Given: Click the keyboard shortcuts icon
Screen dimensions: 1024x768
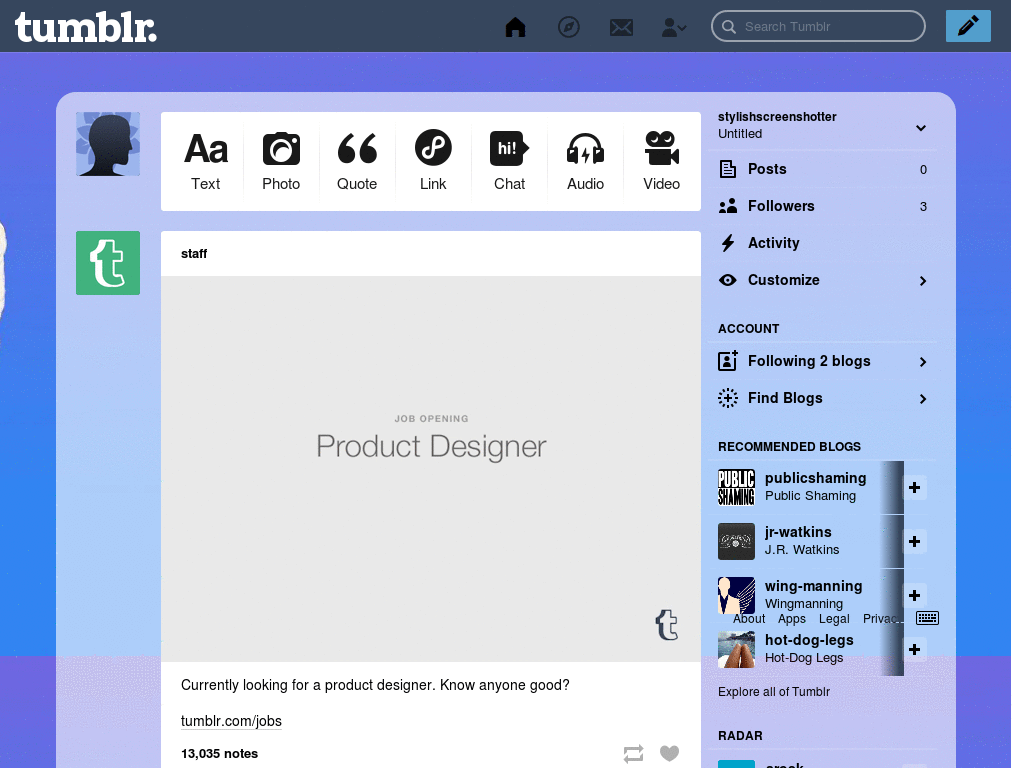Looking at the screenshot, I should pos(927,618).
